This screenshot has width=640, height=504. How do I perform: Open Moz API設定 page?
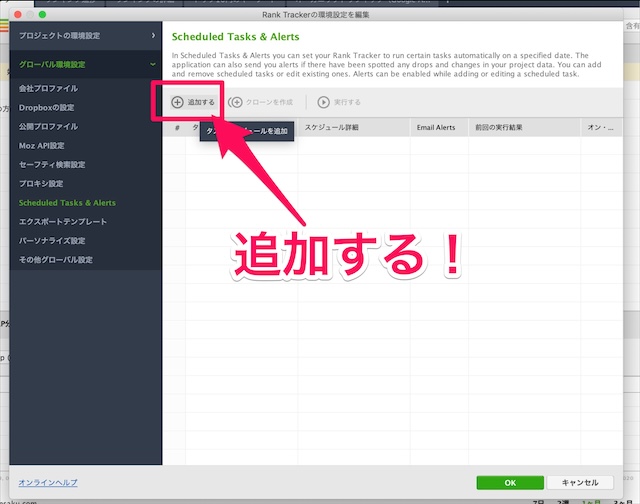[41, 146]
